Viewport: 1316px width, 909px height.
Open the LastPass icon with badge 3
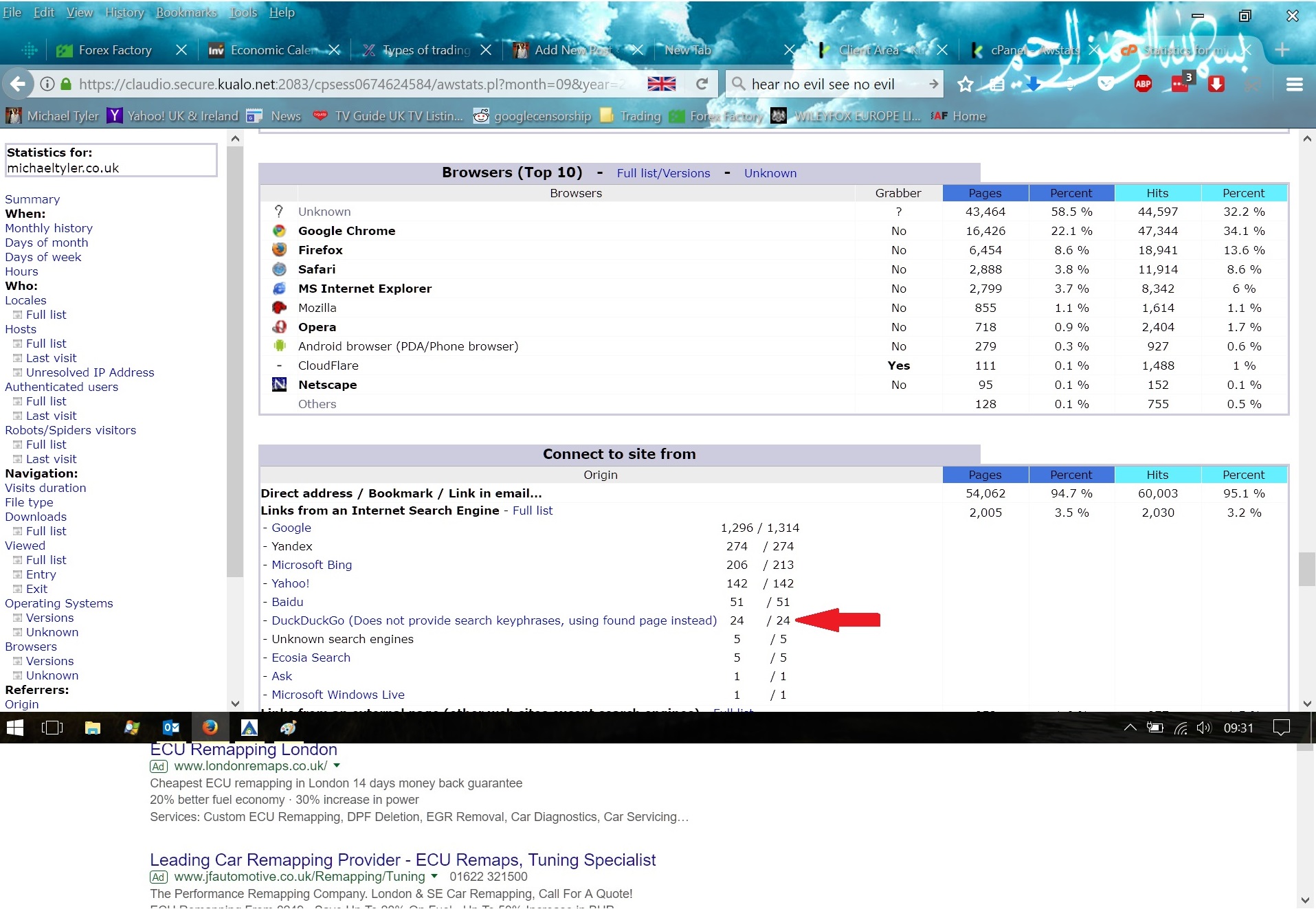point(1181,83)
